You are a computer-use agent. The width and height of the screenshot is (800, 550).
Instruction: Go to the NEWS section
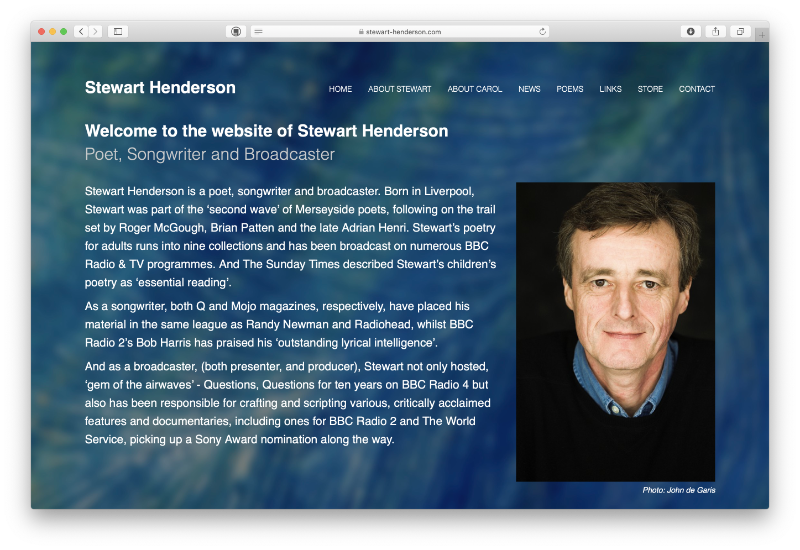click(x=529, y=89)
